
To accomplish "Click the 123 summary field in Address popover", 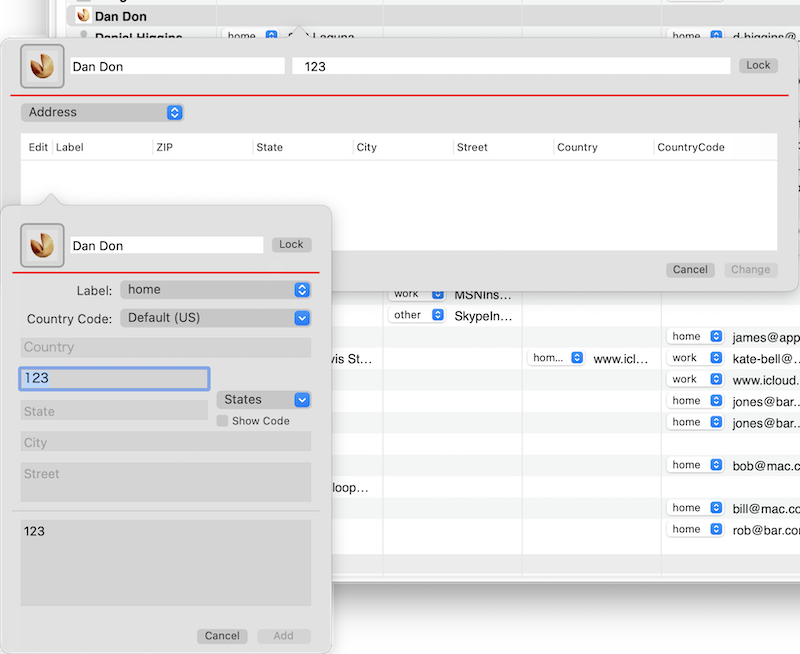I will [x=511, y=66].
